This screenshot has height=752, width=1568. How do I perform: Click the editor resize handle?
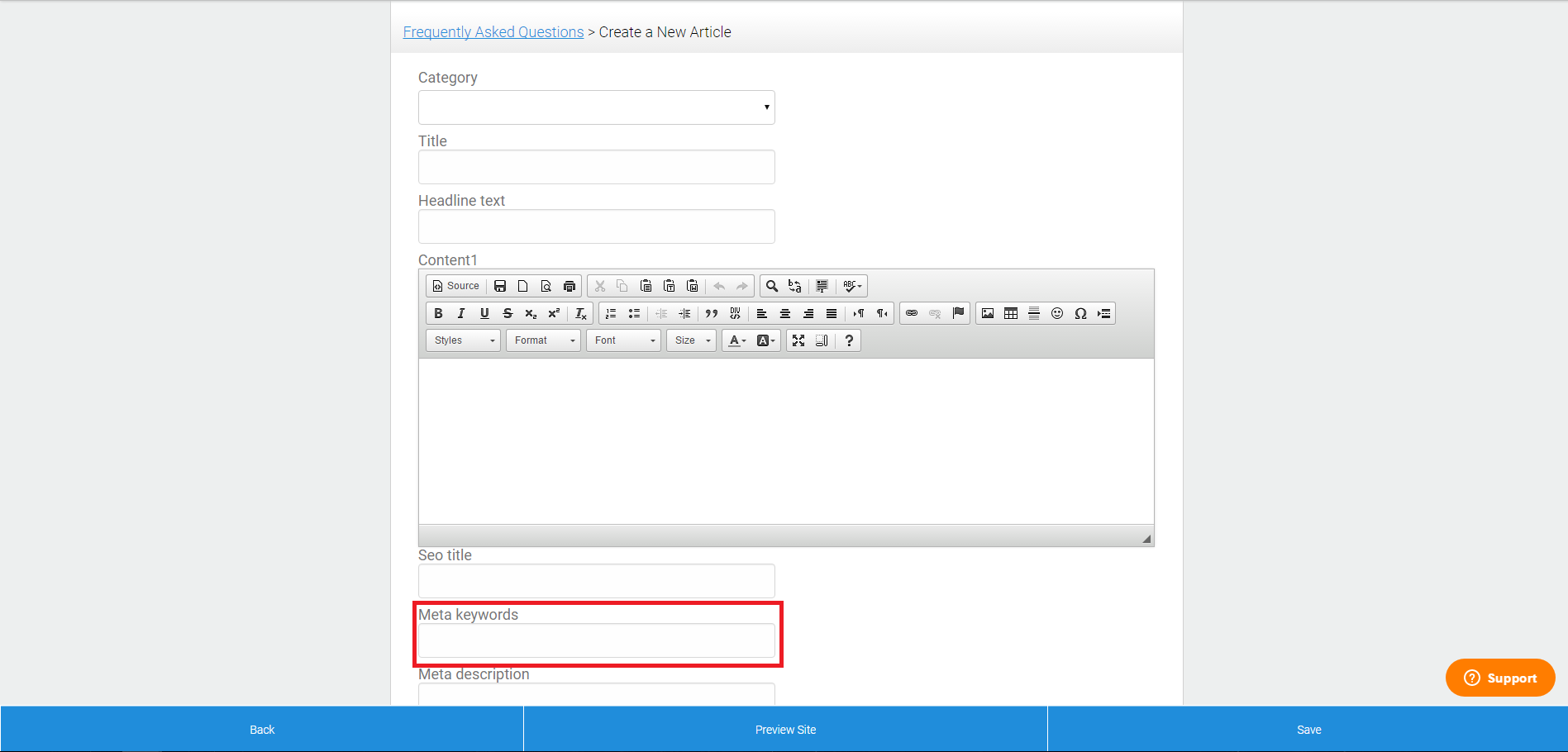click(1146, 539)
